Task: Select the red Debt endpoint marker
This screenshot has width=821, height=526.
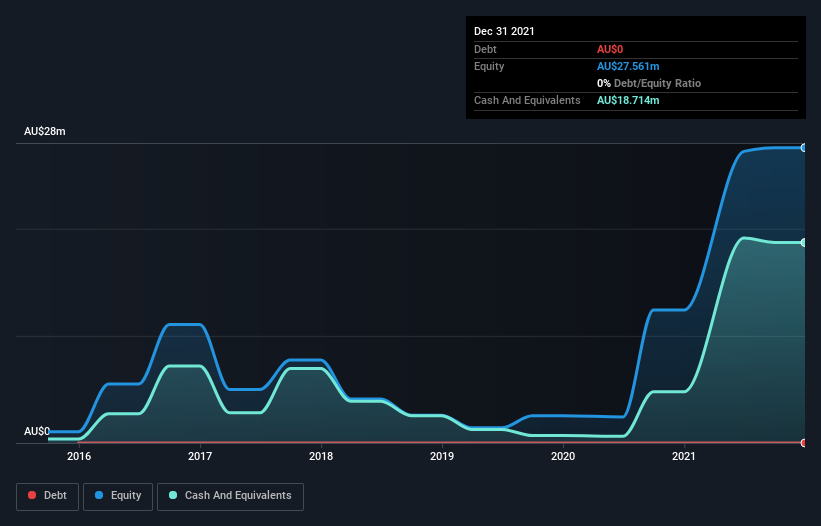Action: click(x=804, y=443)
